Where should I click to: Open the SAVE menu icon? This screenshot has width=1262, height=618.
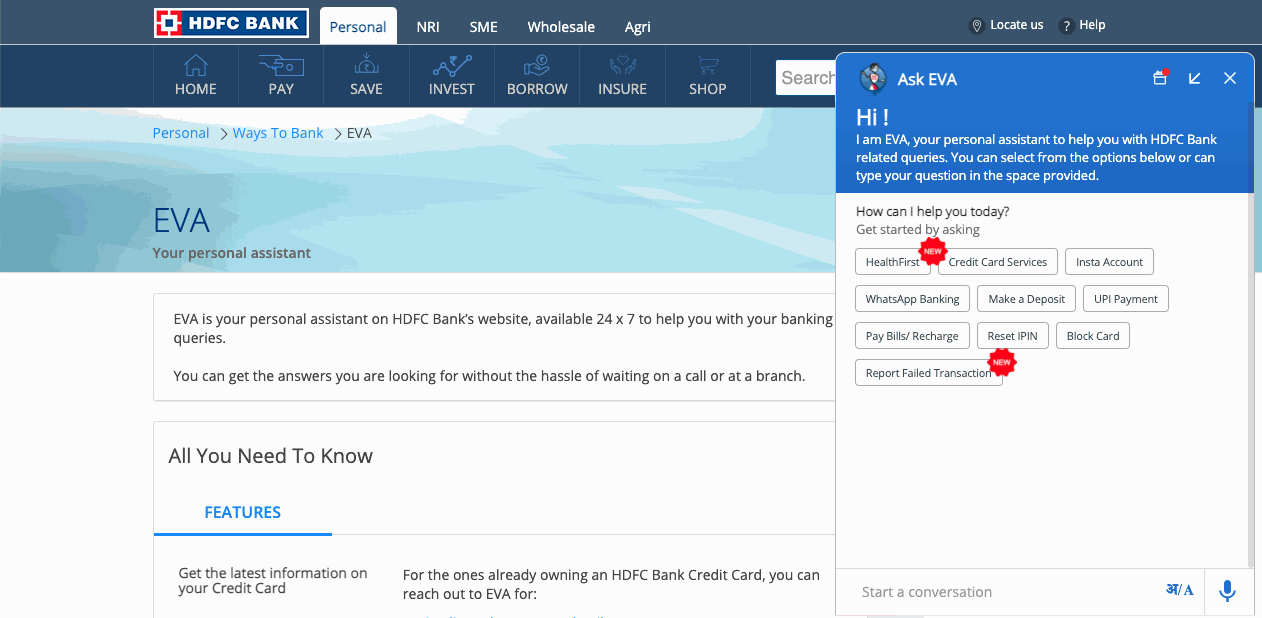[x=366, y=67]
